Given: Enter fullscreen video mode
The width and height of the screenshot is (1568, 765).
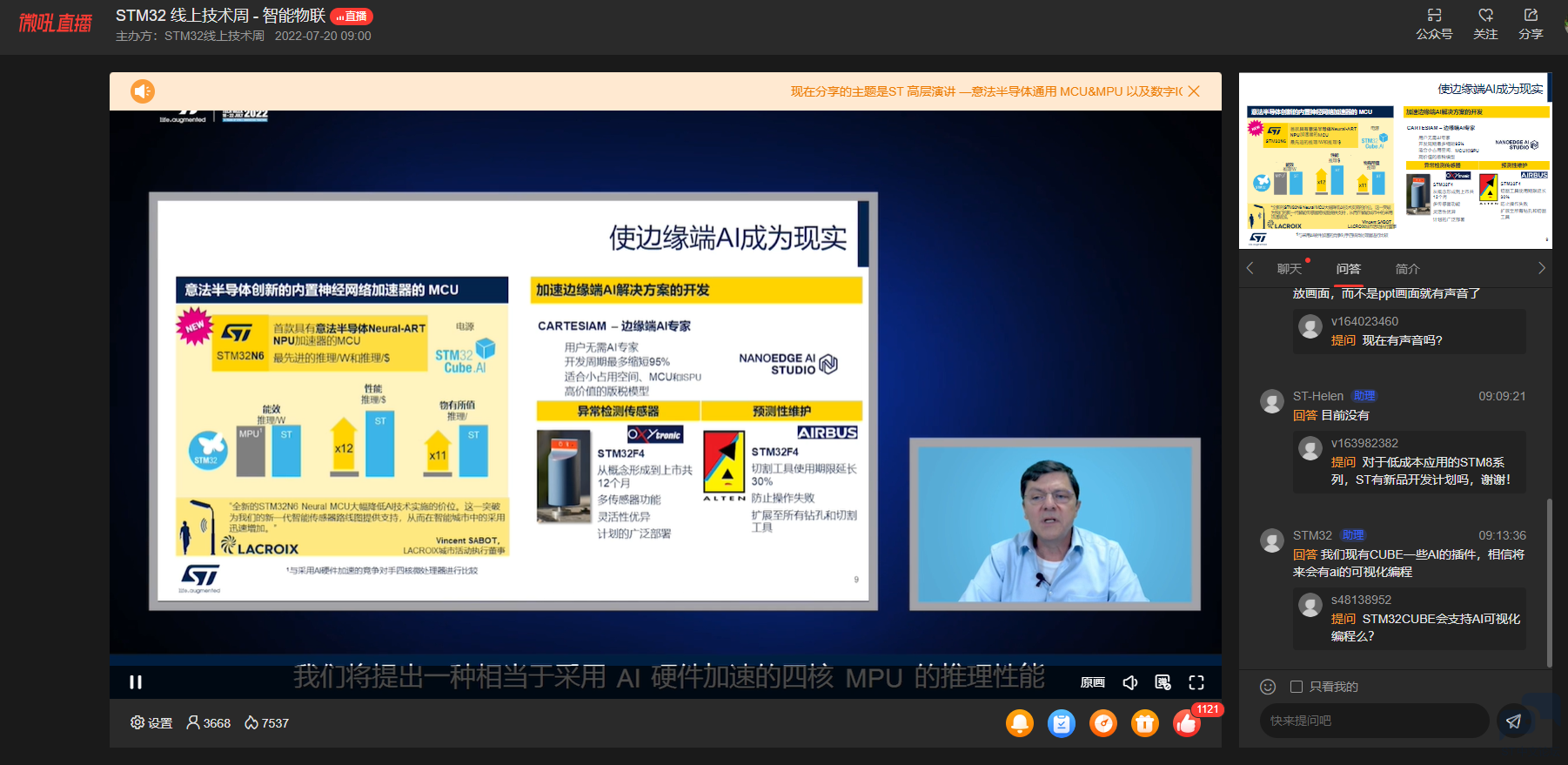Looking at the screenshot, I should (x=1196, y=682).
